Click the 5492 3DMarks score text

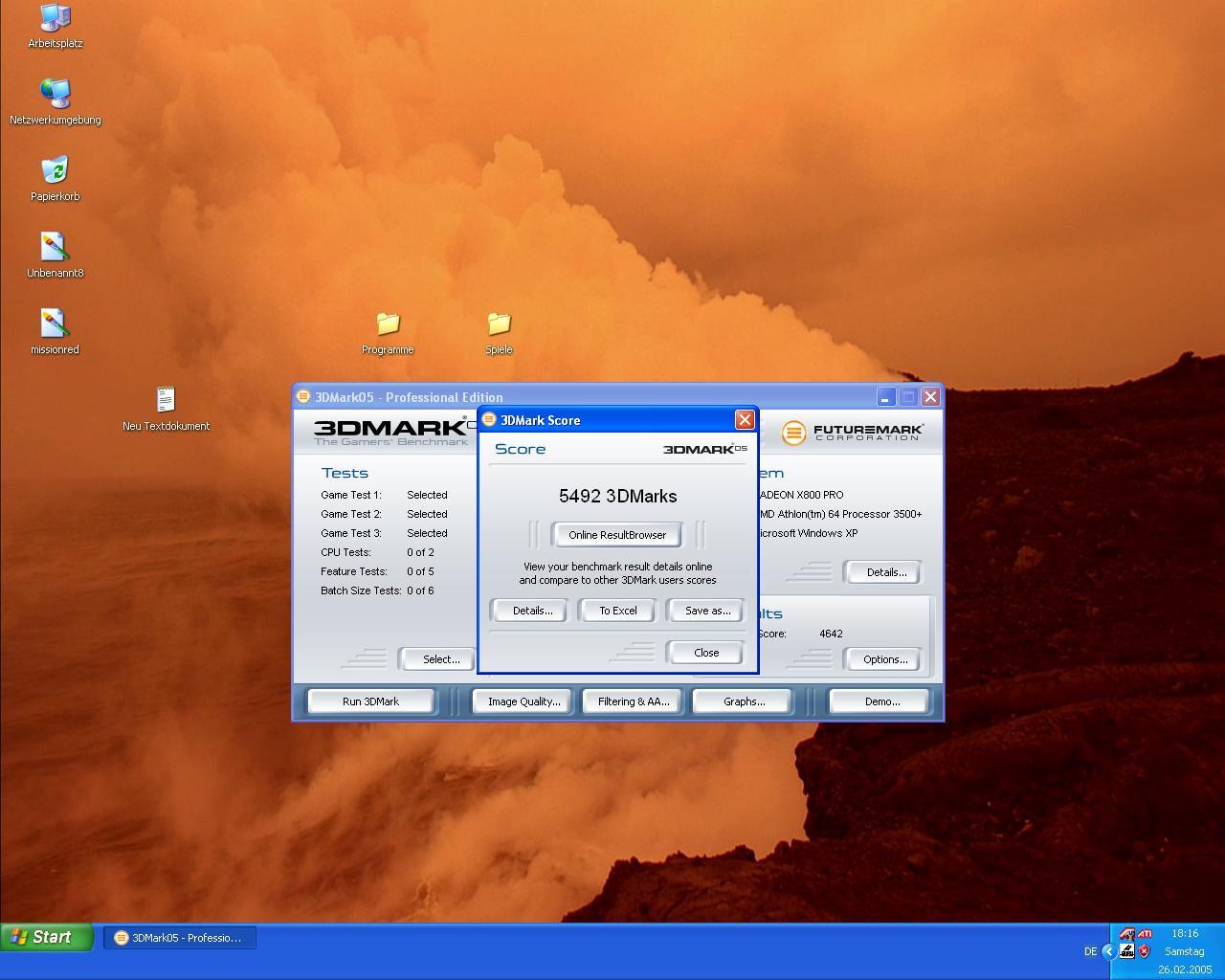[617, 496]
